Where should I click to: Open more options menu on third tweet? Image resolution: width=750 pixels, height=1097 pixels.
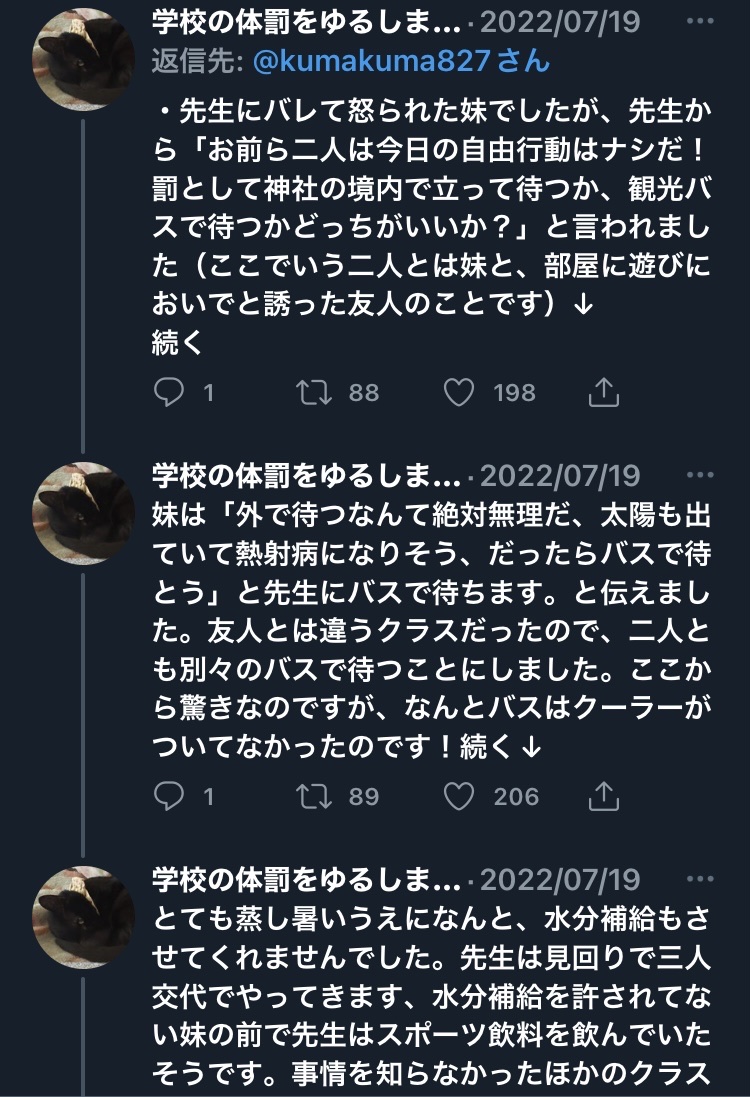pyautogui.click(x=700, y=879)
